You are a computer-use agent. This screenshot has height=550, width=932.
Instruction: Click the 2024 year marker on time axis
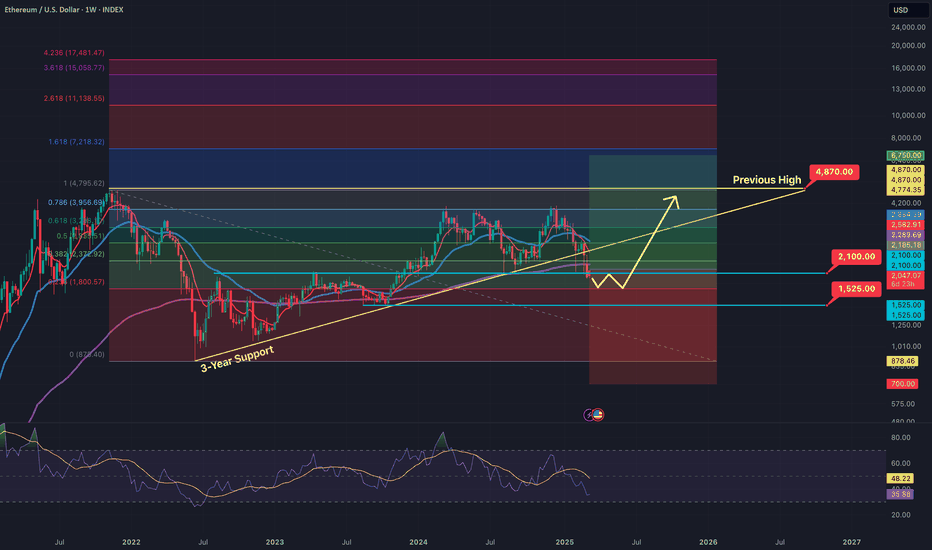click(x=418, y=542)
